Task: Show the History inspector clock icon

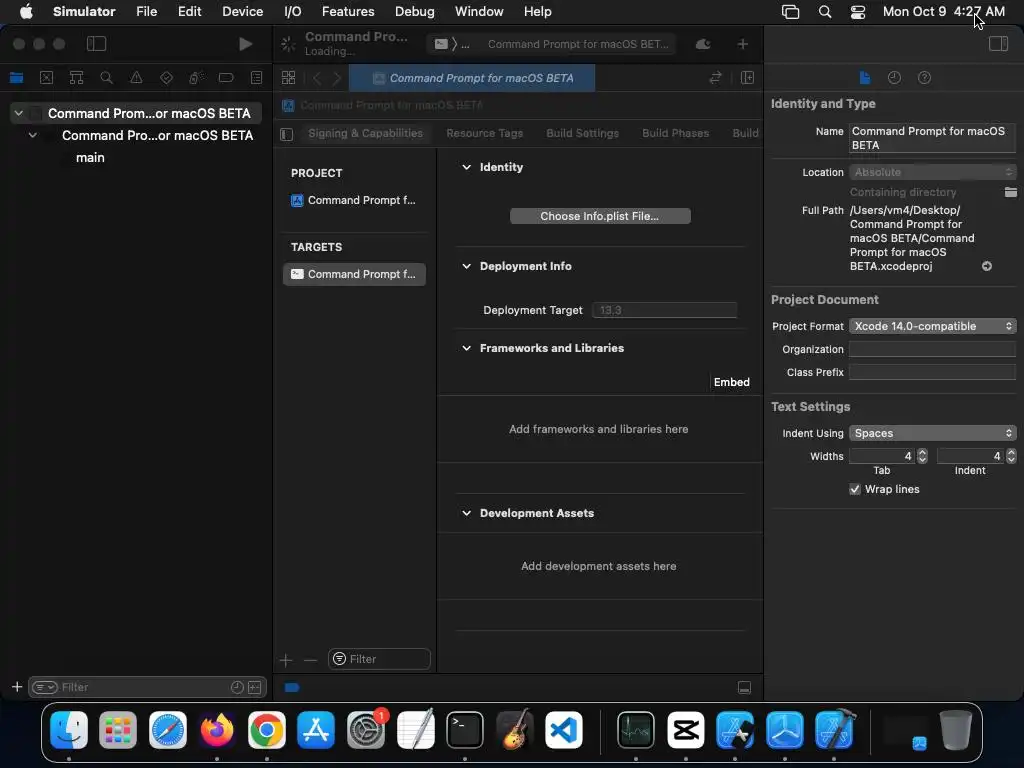Action: (x=895, y=78)
